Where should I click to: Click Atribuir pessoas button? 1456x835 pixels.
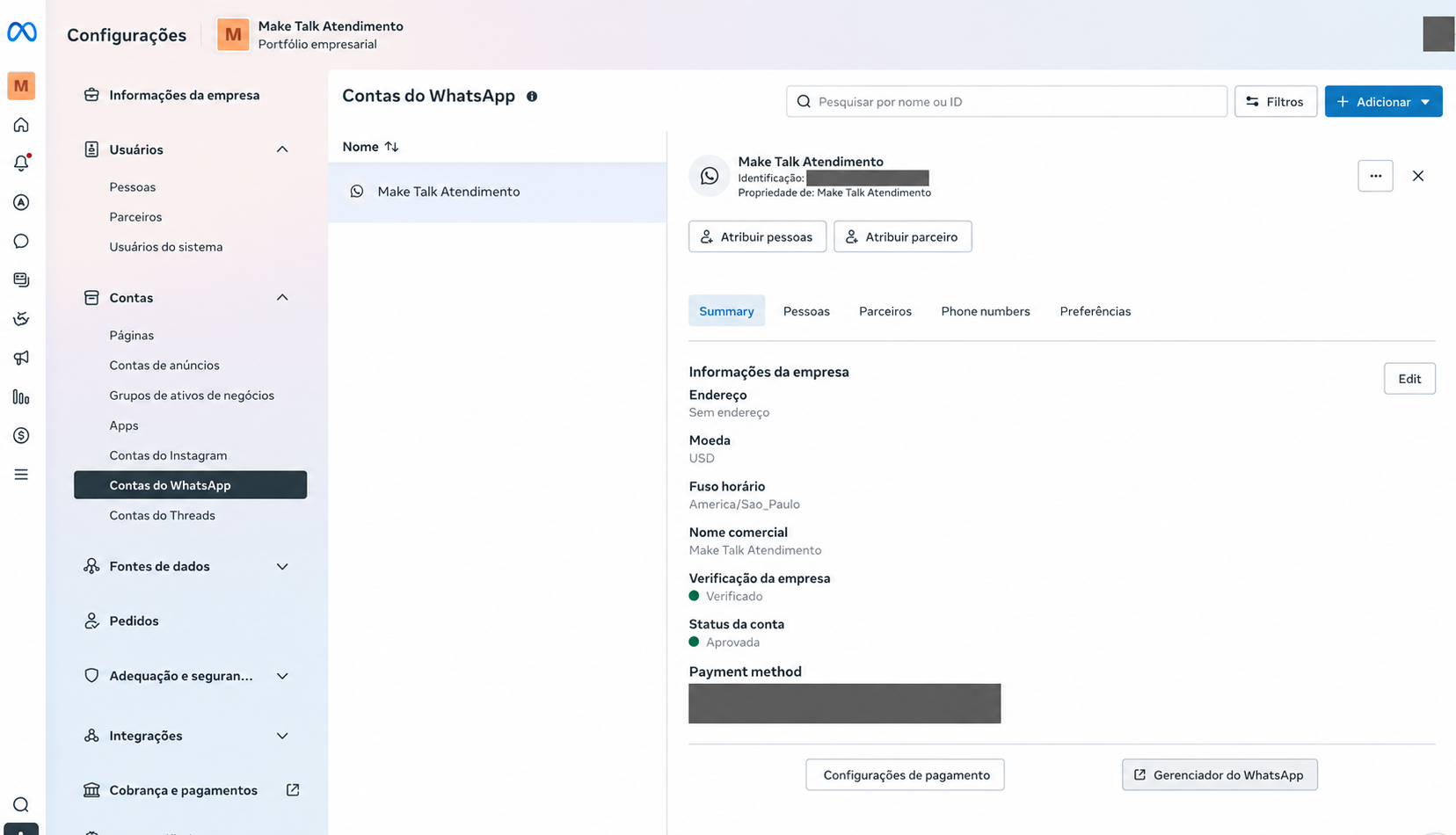coord(757,236)
